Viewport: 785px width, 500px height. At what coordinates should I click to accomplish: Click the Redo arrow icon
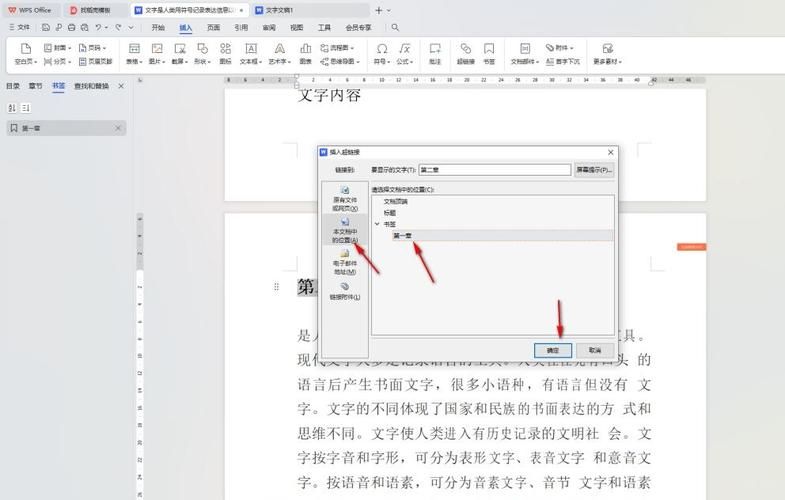click(x=118, y=28)
